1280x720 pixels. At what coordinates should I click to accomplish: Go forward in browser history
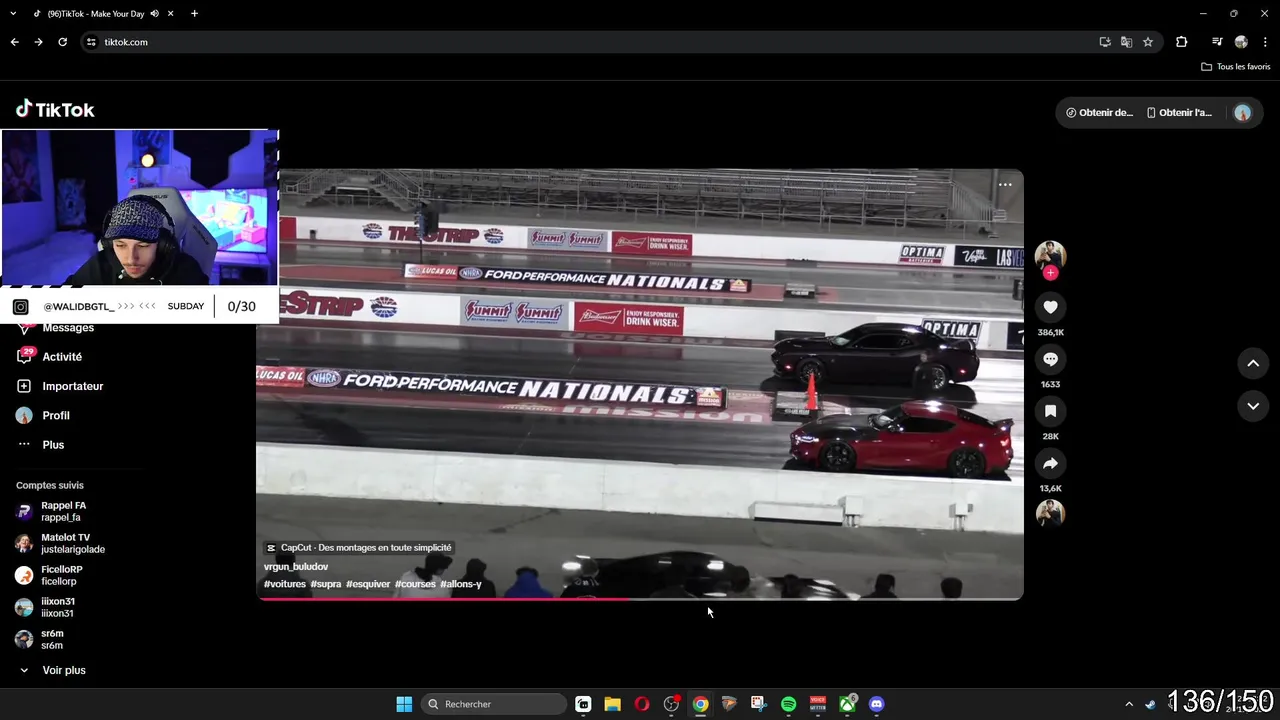tap(38, 42)
